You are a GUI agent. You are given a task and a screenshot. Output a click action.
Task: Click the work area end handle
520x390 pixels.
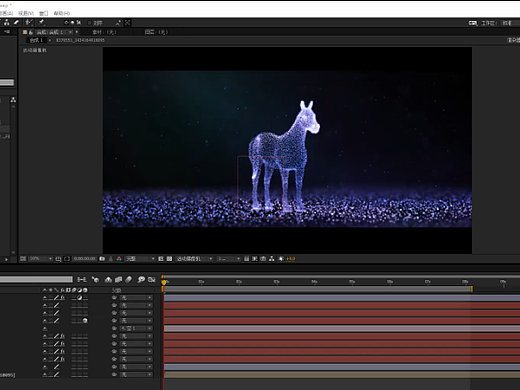[x=472, y=289]
